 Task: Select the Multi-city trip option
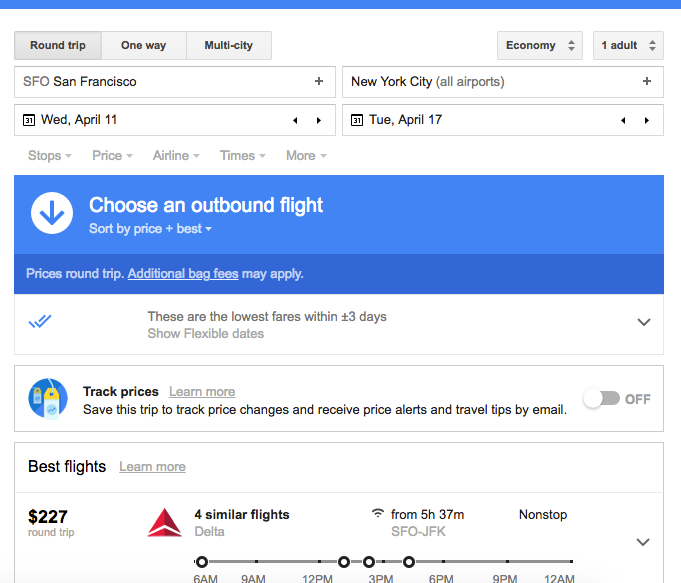[229, 45]
